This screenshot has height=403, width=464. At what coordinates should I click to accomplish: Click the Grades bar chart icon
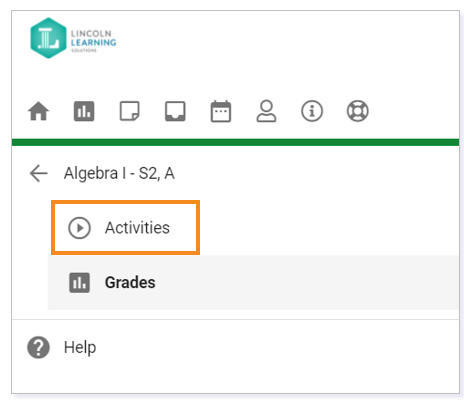tap(79, 283)
